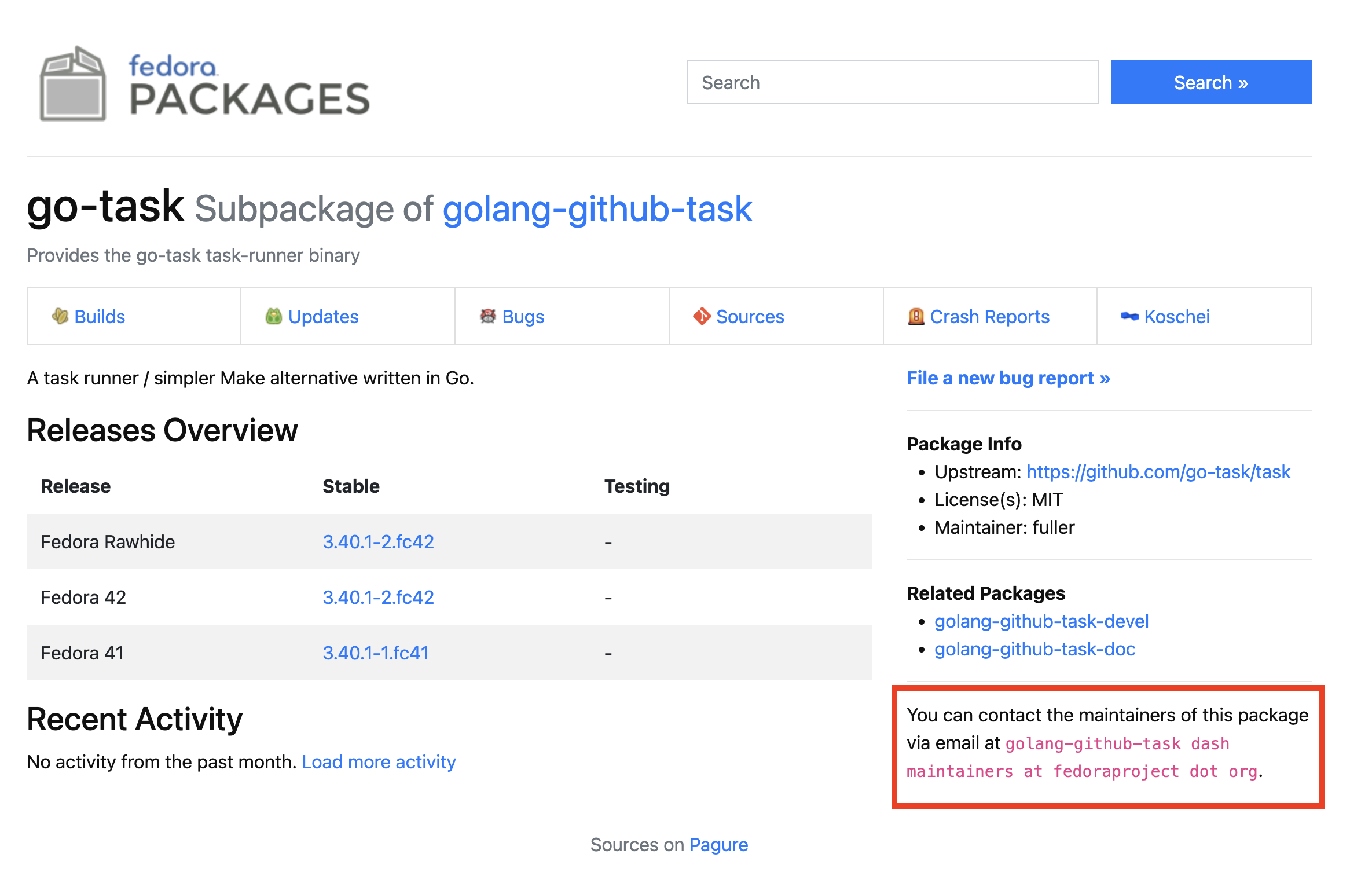The width and height of the screenshot is (1372, 894).
Task: Click the Bugs tab icon
Action: pyautogui.click(x=488, y=316)
